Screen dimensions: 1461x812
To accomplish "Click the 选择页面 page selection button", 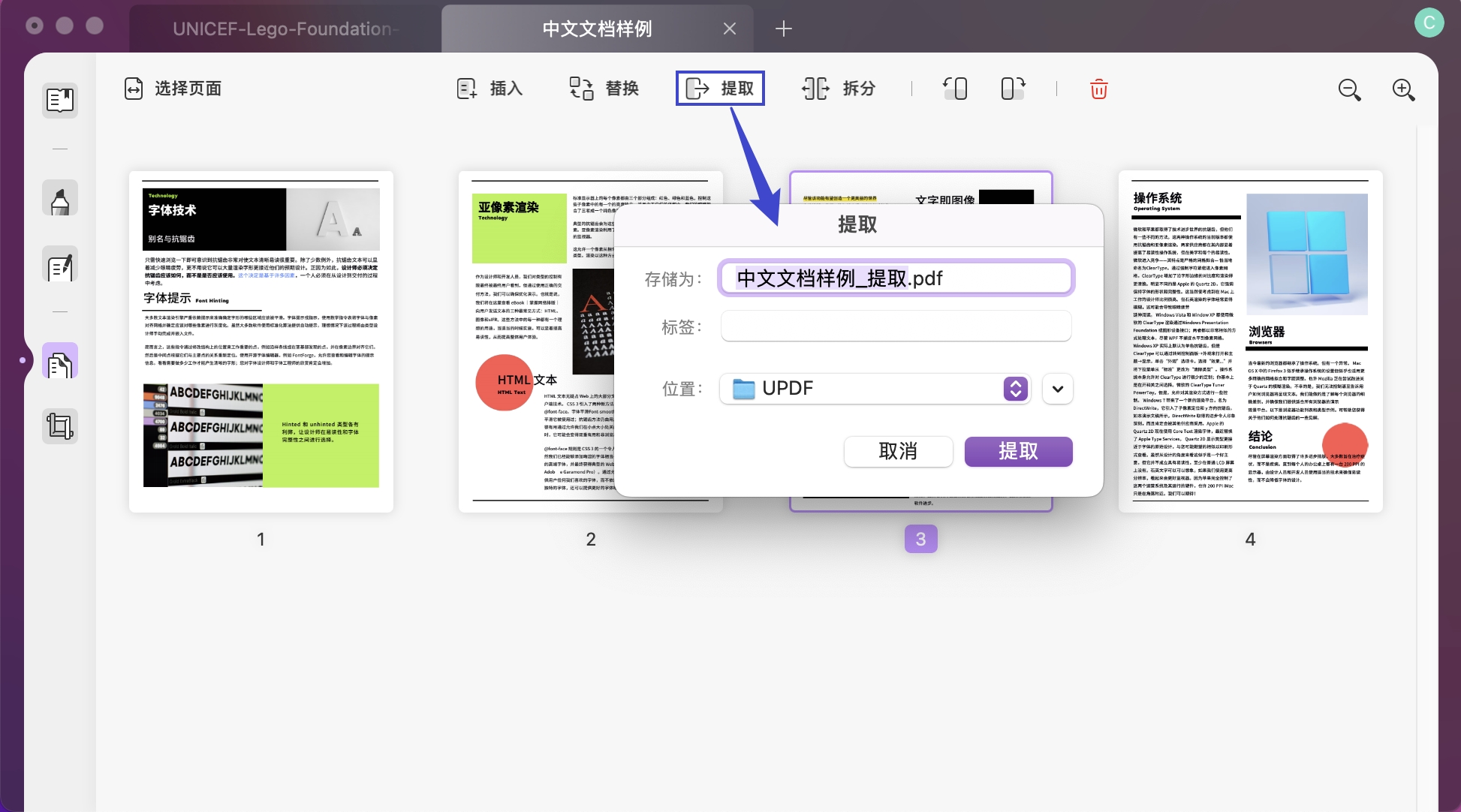I will click(173, 89).
